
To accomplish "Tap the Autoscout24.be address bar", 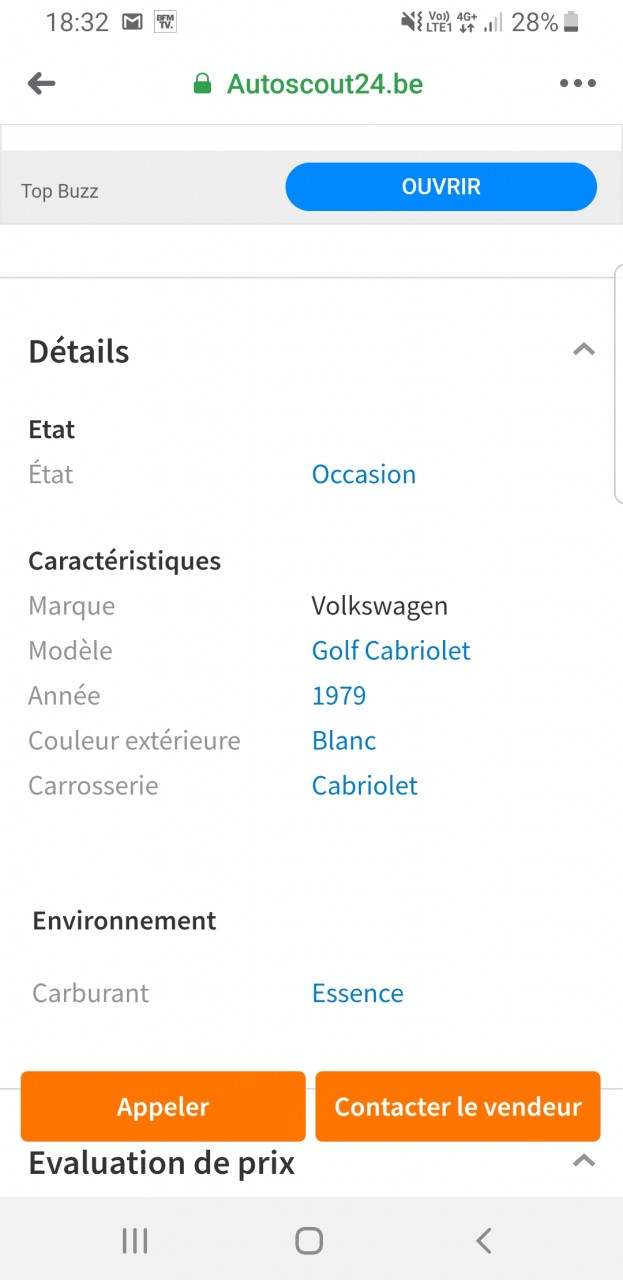I will pyautogui.click(x=324, y=84).
